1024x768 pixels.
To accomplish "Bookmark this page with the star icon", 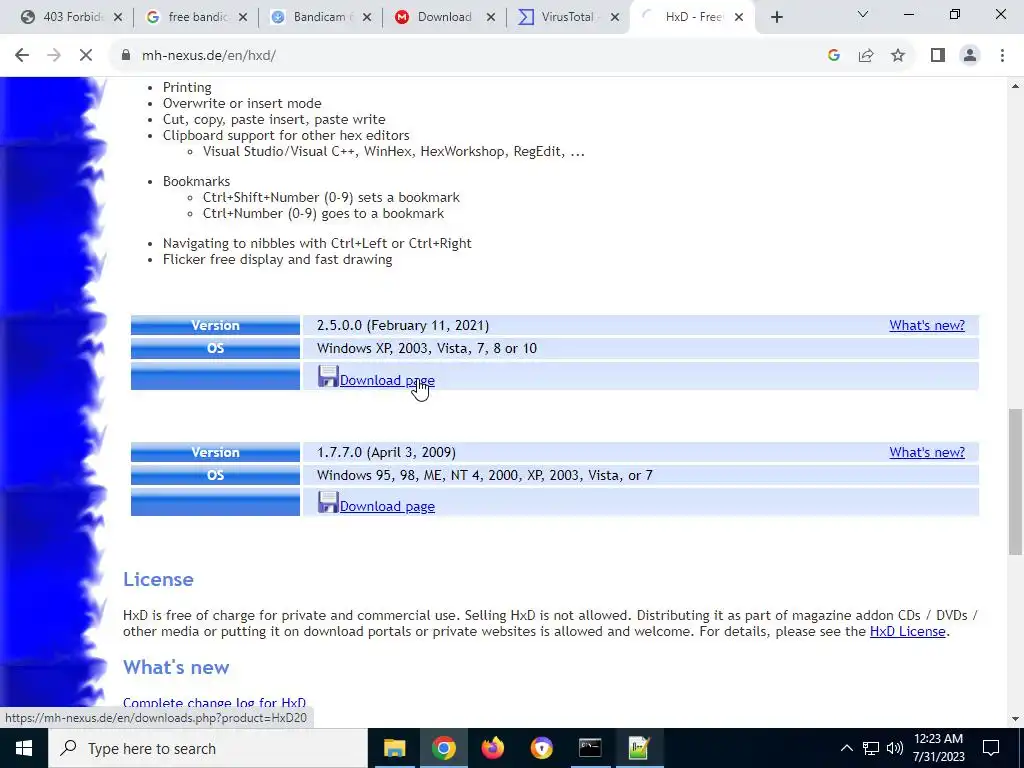I will [898, 56].
